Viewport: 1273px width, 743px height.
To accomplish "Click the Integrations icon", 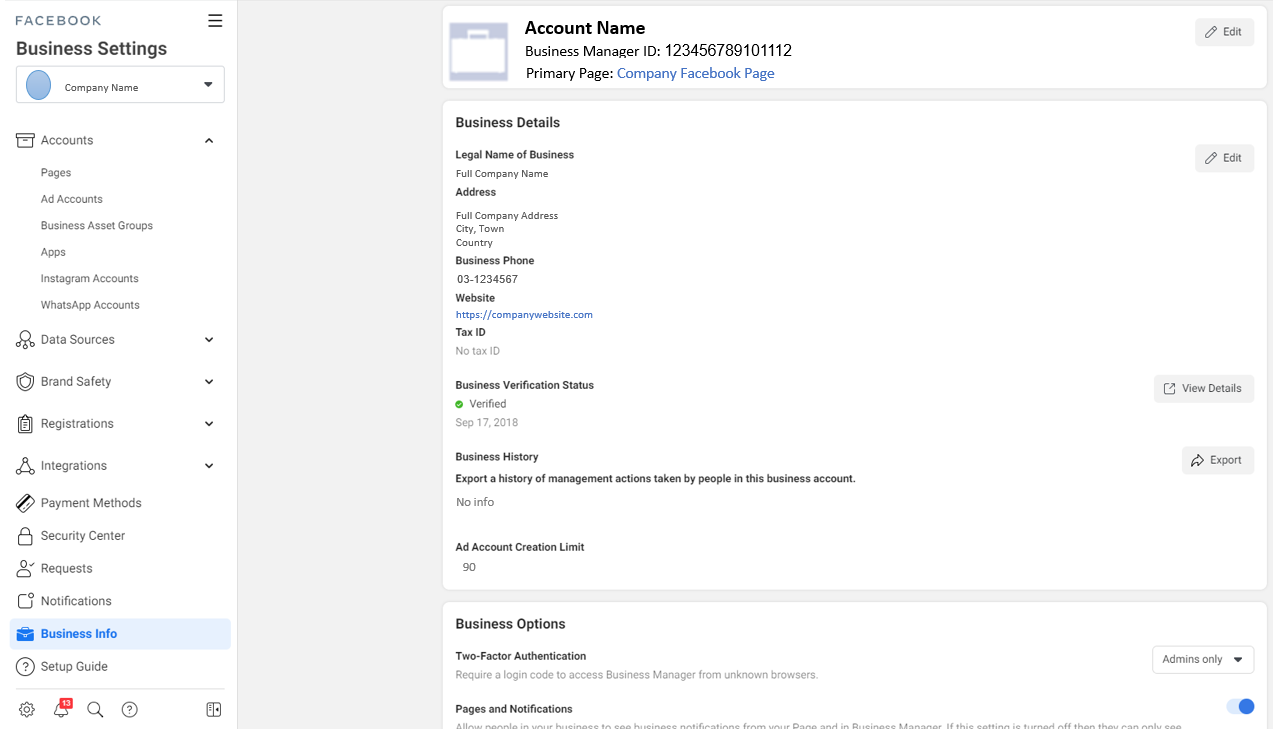I will tap(25, 466).
